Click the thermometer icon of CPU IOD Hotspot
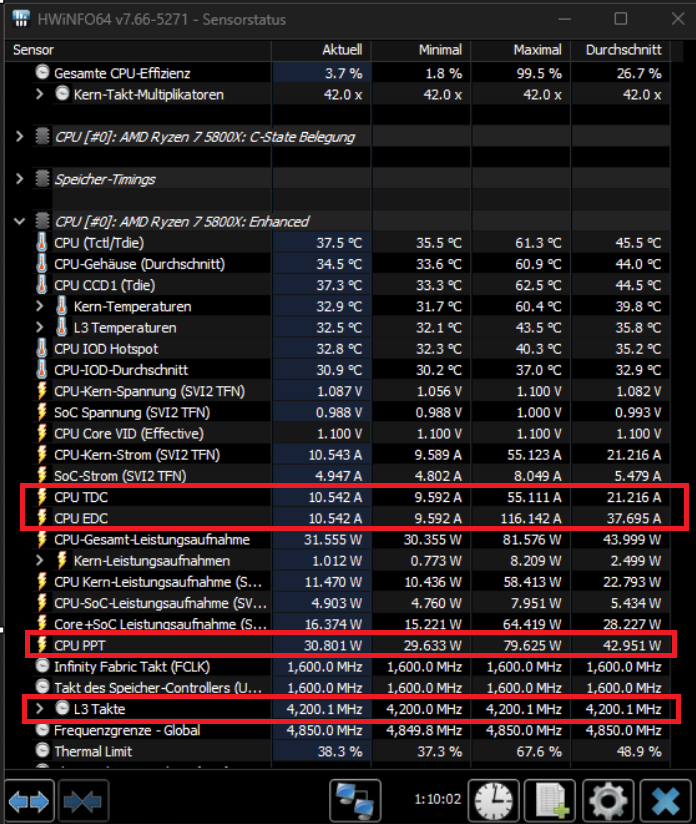Screen dimensions: 696x824 tap(42, 348)
